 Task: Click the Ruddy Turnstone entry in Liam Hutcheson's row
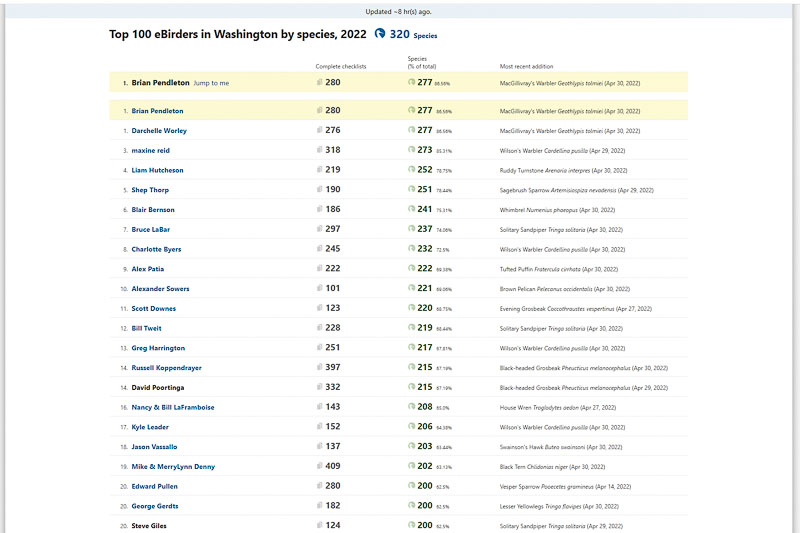(x=563, y=171)
